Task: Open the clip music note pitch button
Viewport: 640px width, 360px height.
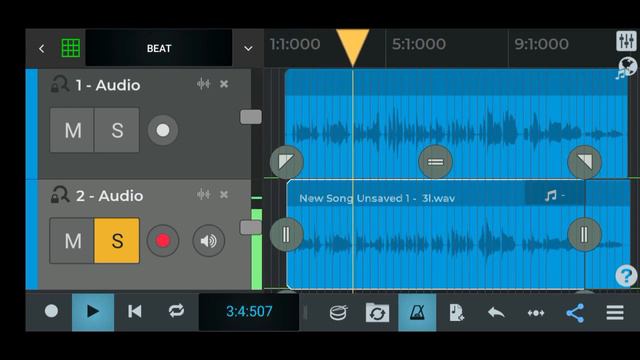Action: tap(554, 195)
